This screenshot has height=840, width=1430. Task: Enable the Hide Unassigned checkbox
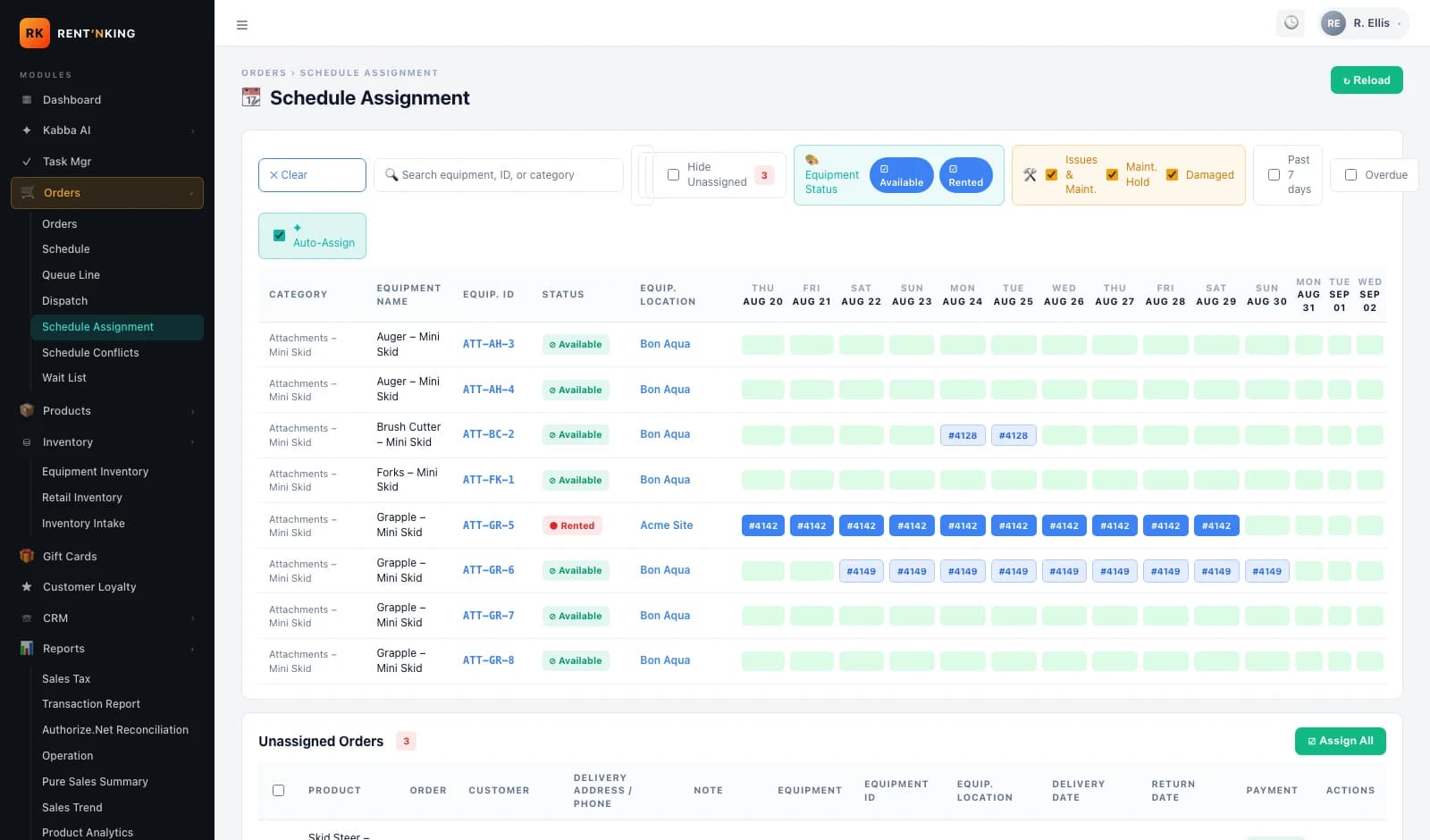(x=673, y=175)
